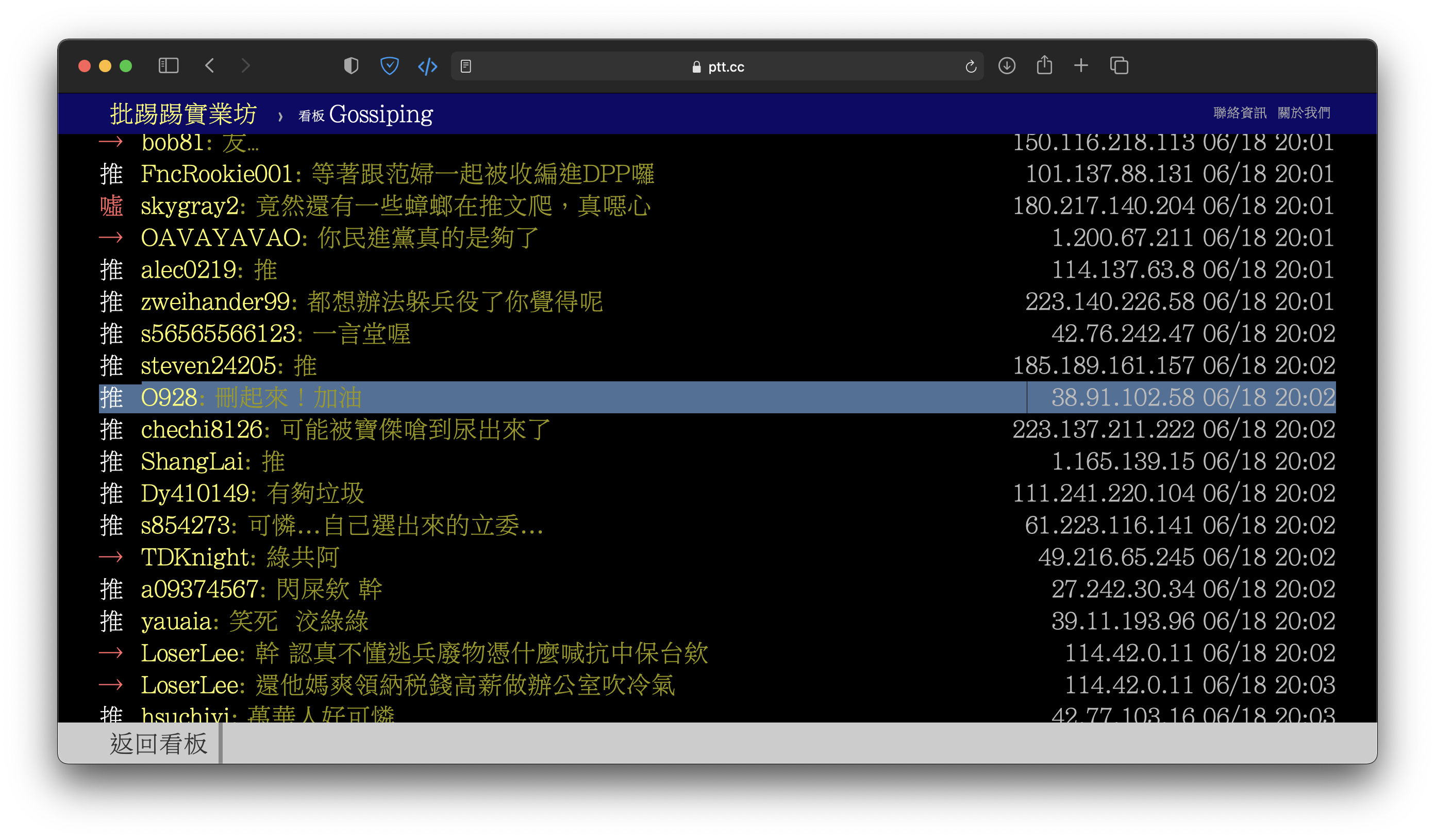
Task: Open the Share menu
Action: tap(1044, 65)
